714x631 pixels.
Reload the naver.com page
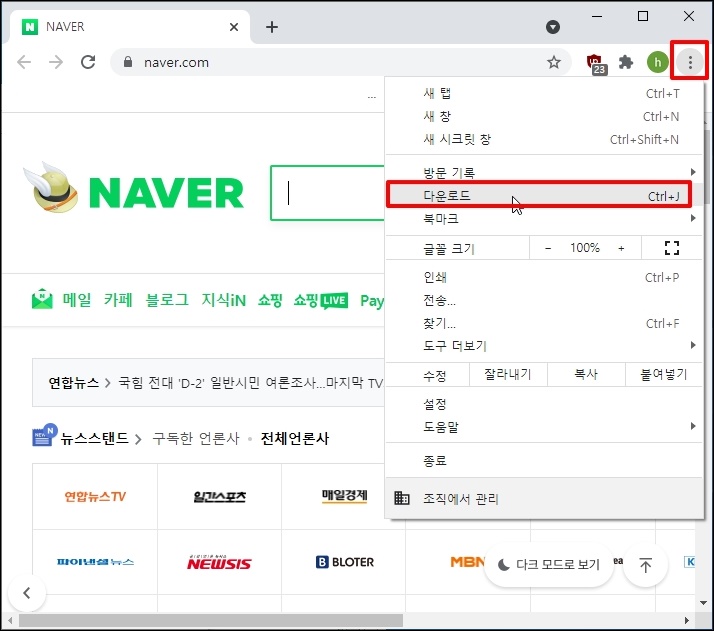pyautogui.click(x=88, y=62)
